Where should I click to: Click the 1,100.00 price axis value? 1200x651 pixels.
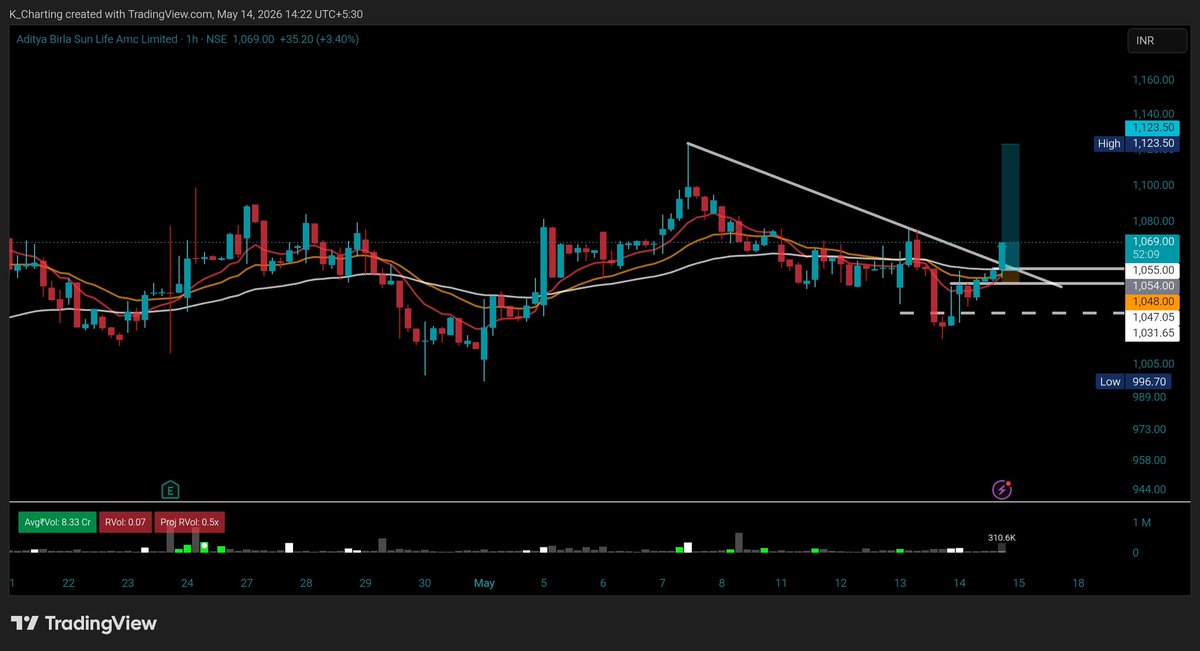pos(1153,185)
